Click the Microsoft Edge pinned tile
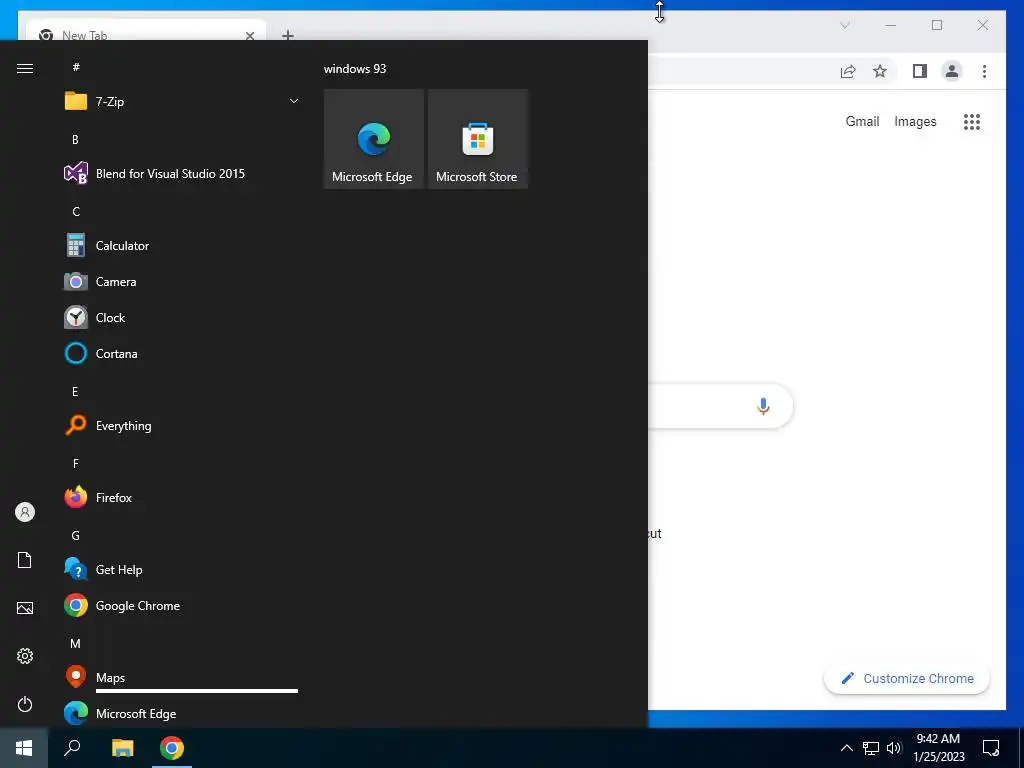 [374, 139]
